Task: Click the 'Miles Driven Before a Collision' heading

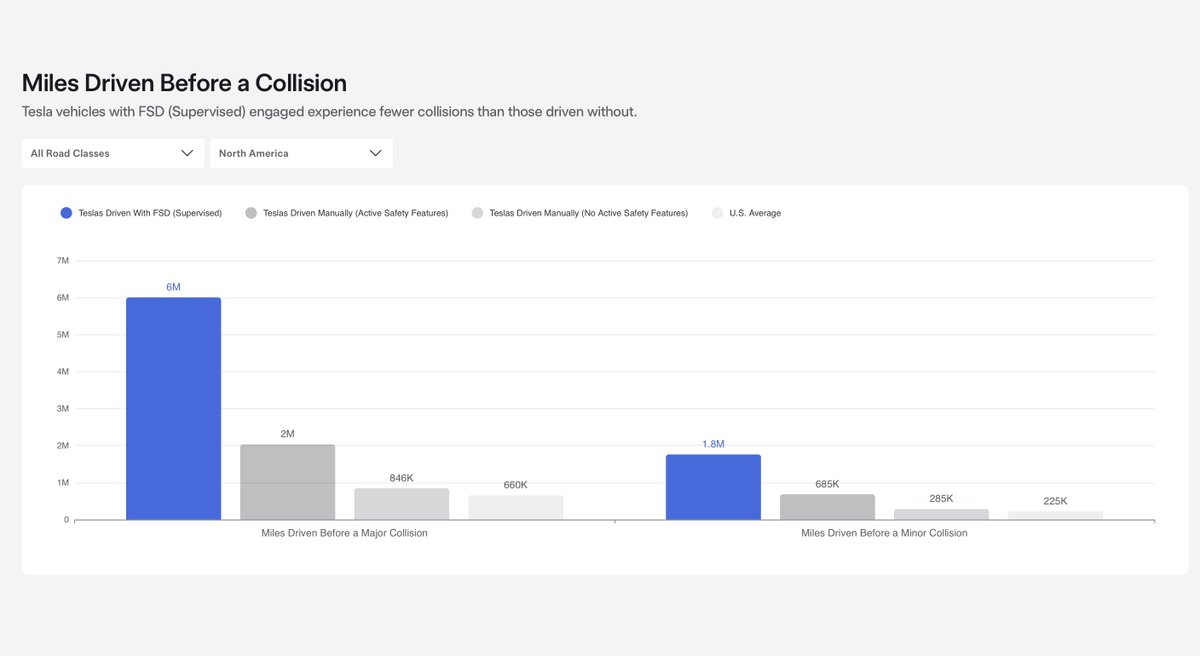Action: 184,83
